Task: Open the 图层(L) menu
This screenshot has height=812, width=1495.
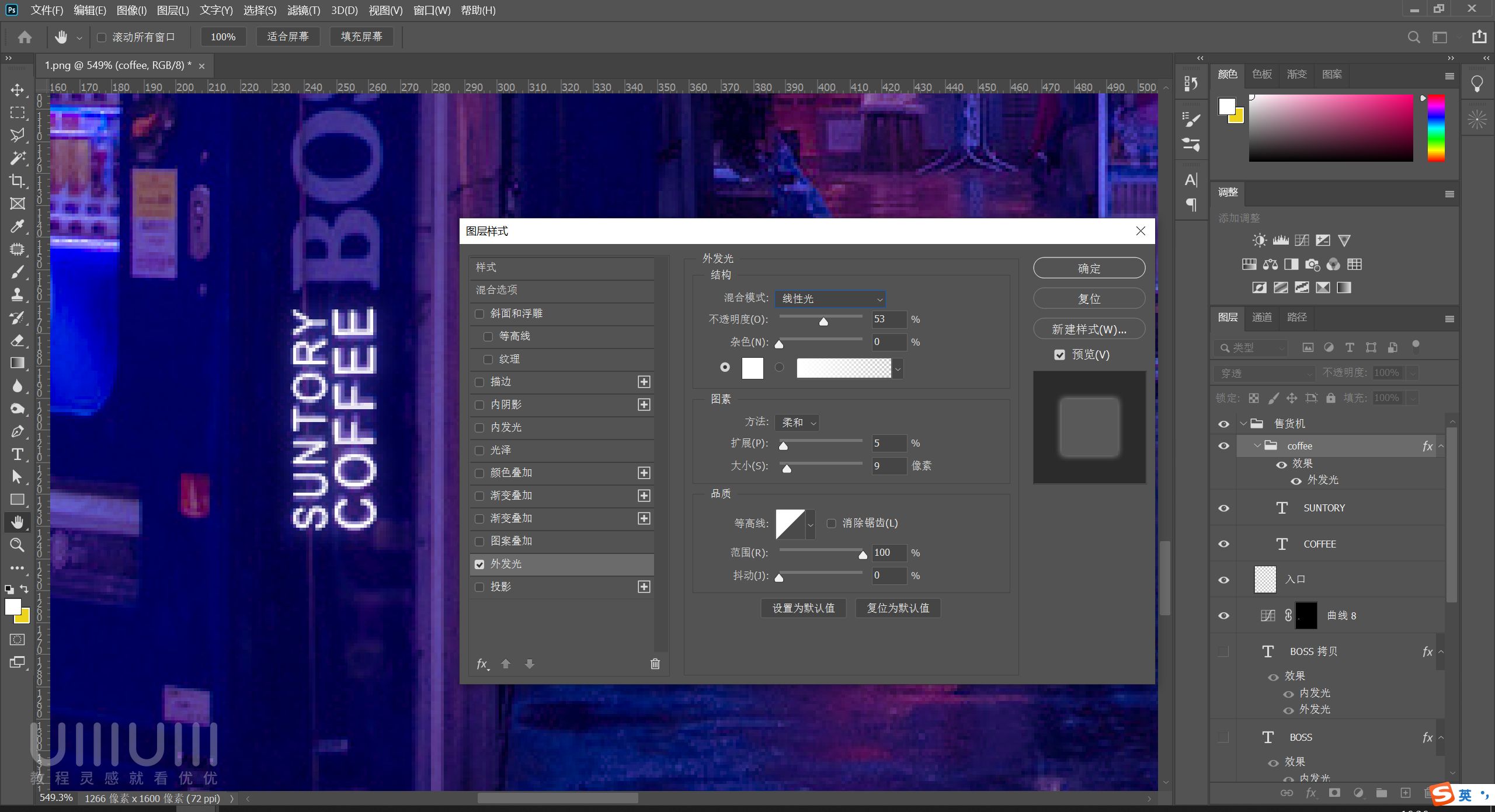Action: [x=173, y=11]
